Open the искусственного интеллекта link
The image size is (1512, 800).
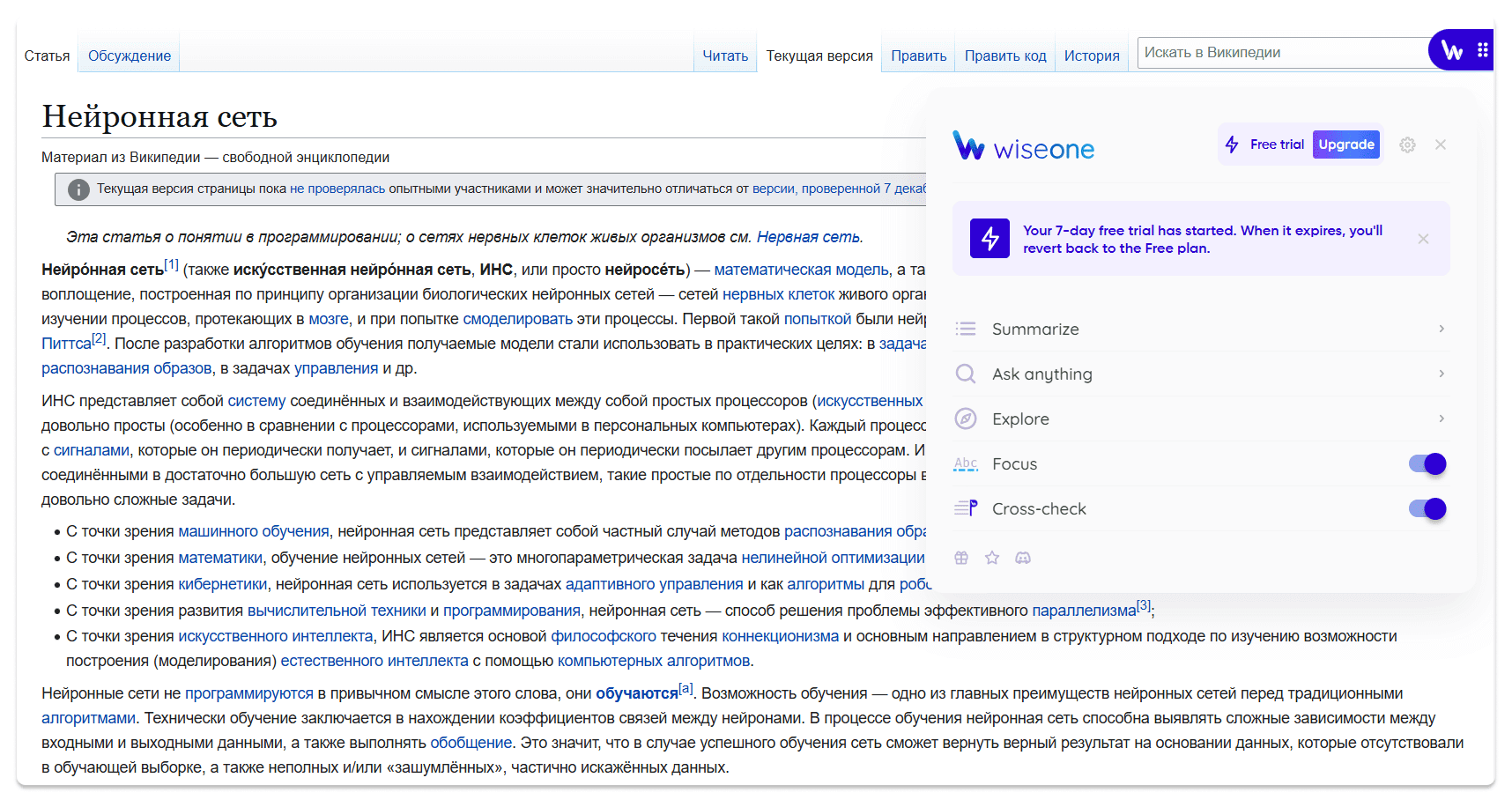tap(276, 636)
